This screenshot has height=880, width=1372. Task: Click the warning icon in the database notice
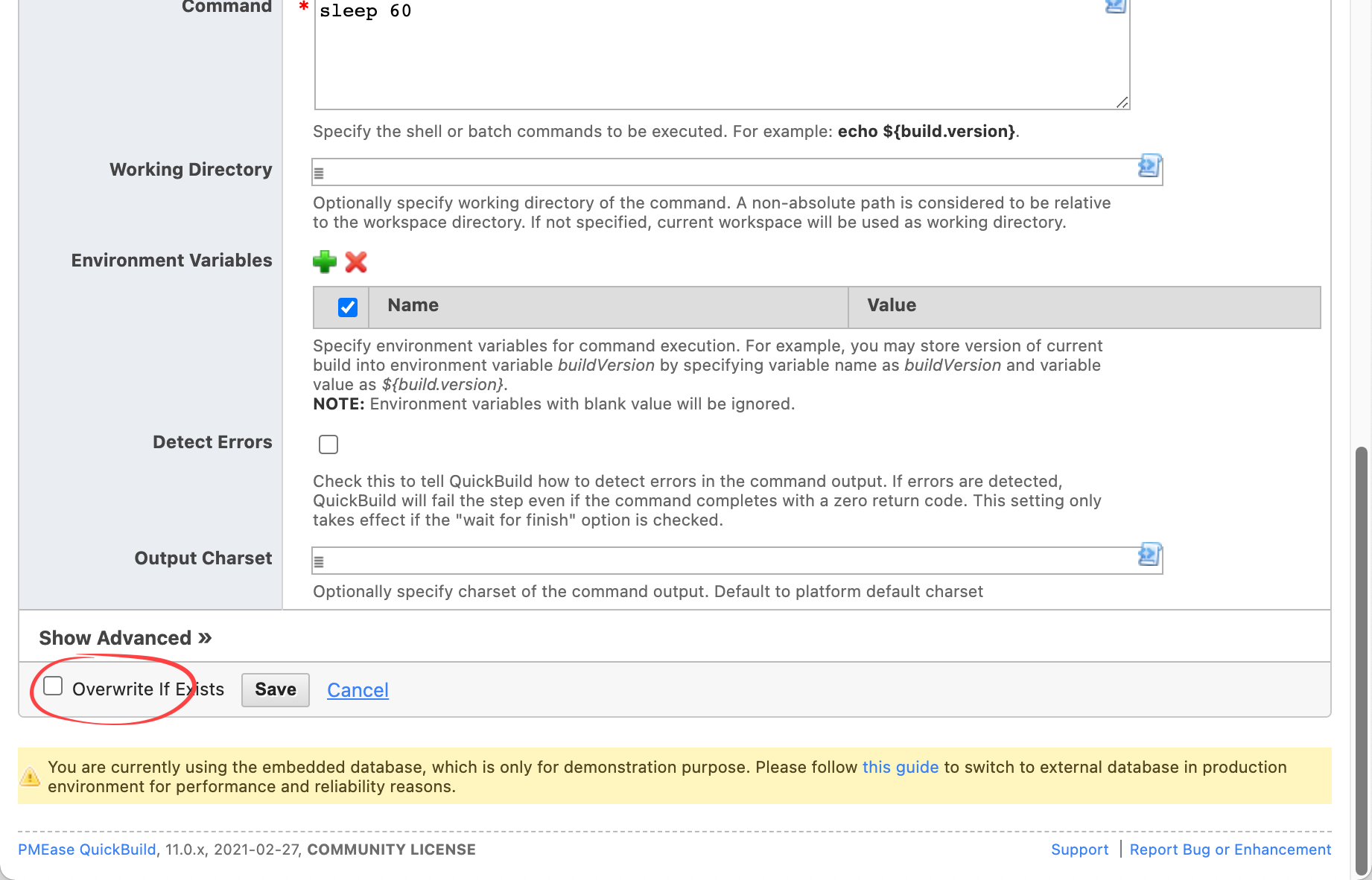point(30,775)
